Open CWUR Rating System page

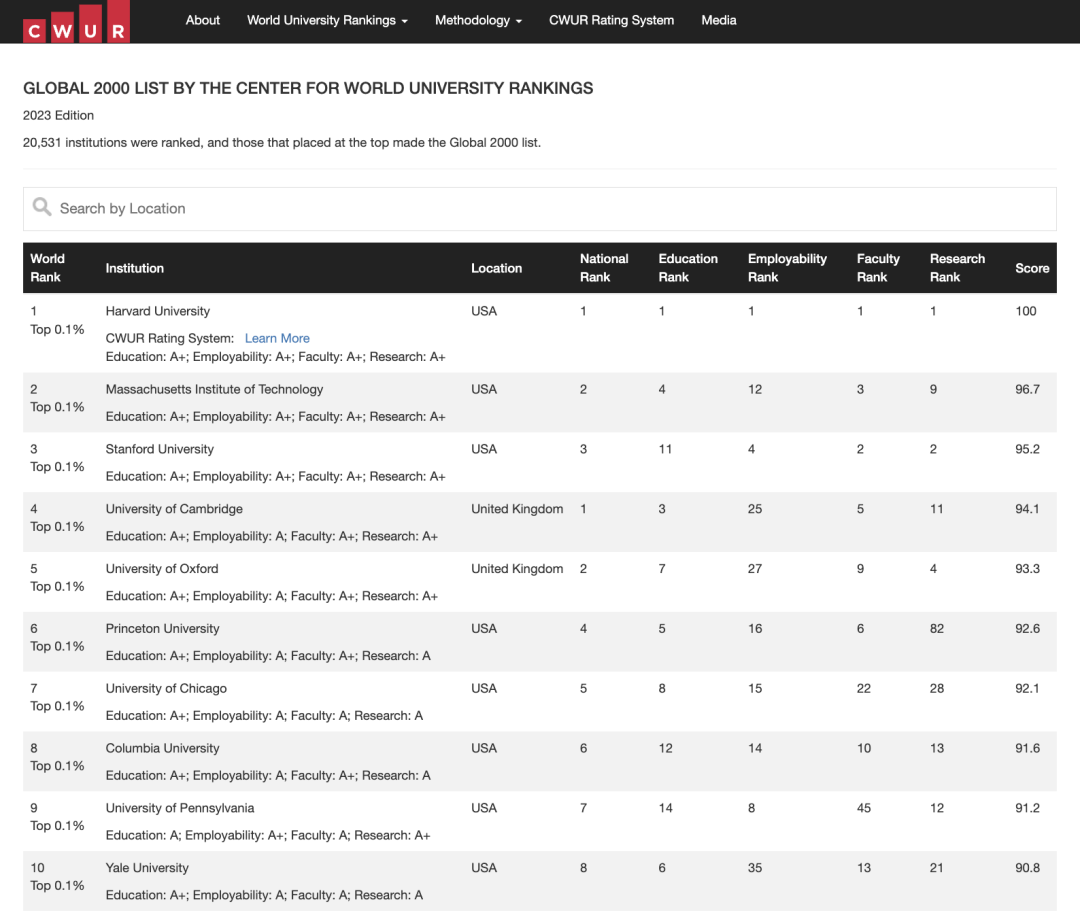click(x=611, y=20)
